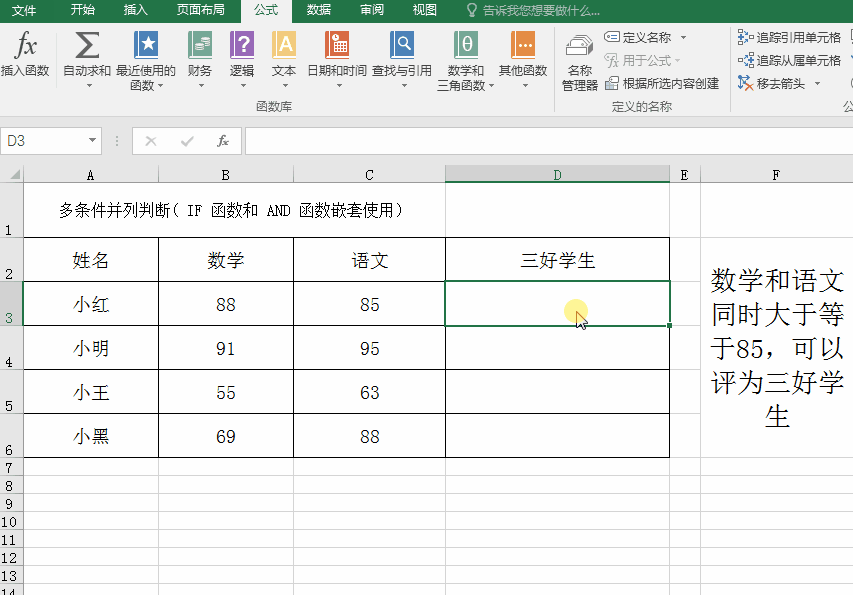This screenshot has width=853, height=595.
Task: Select the cell containing 小王
Action: [x=91, y=392]
